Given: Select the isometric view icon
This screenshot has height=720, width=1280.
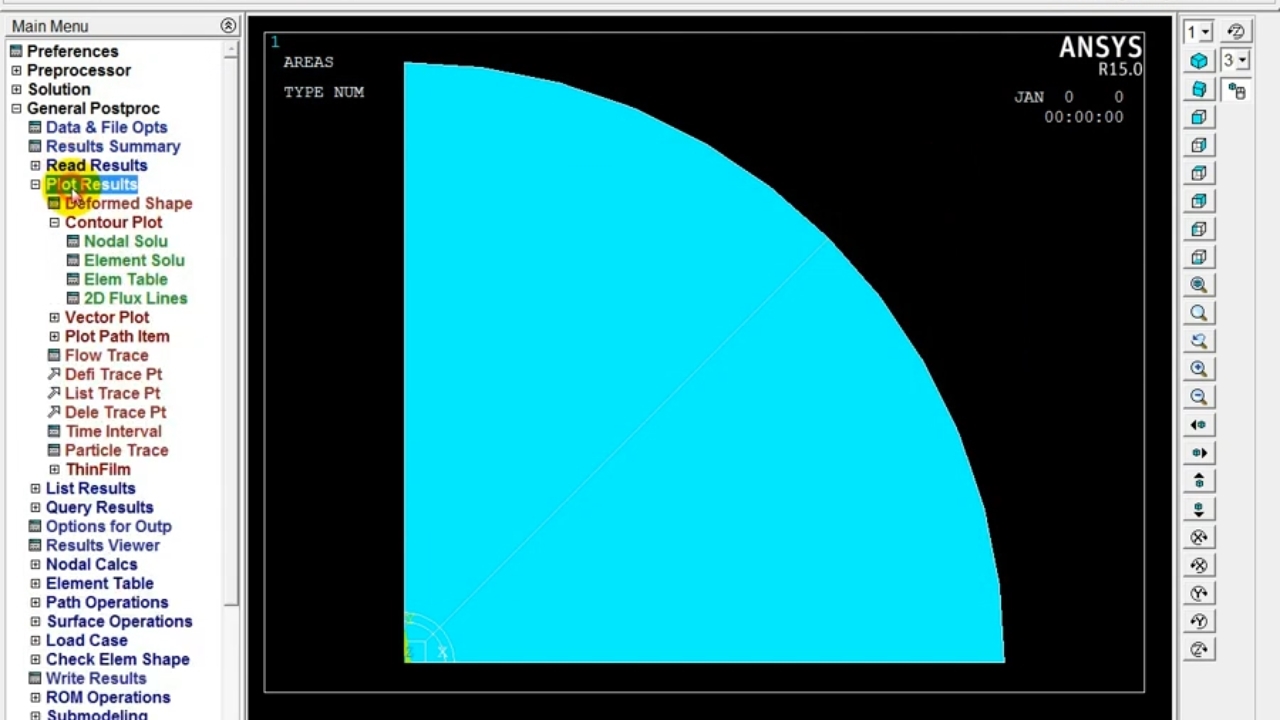Looking at the screenshot, I should coord(1199,61).
